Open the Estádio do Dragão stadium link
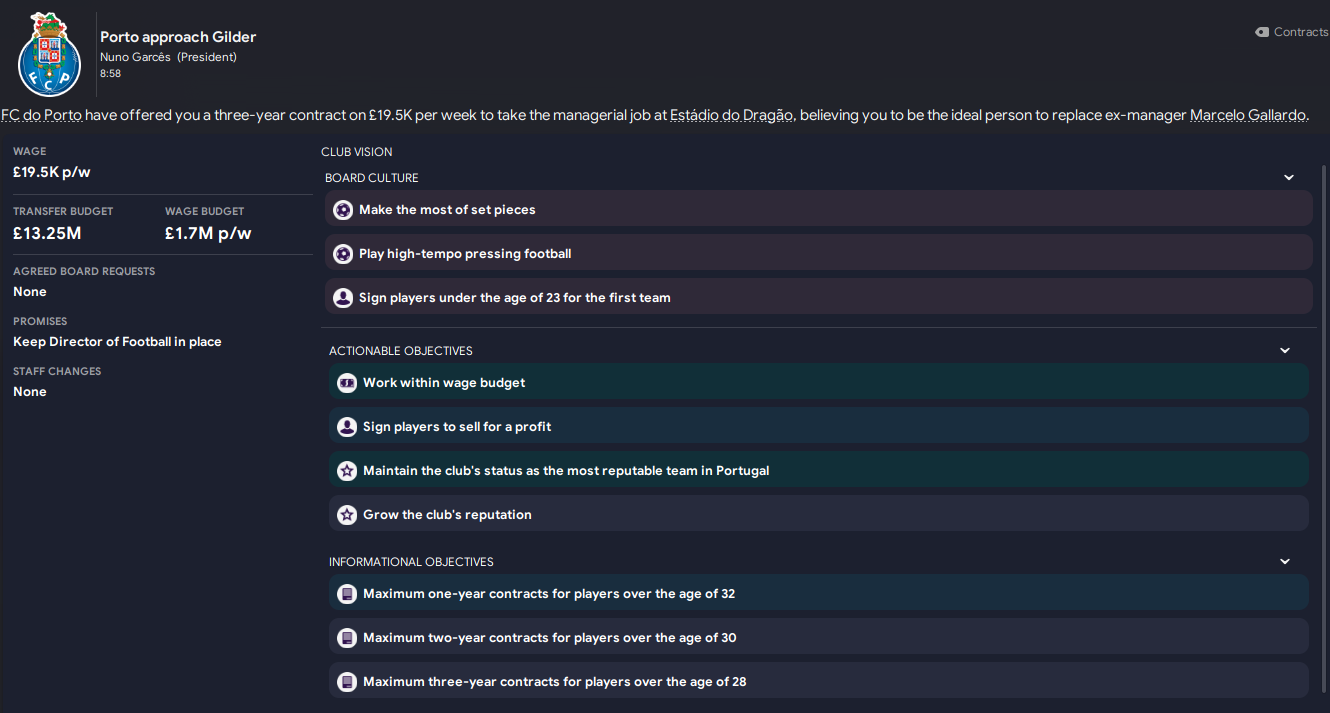 point(732,115)
